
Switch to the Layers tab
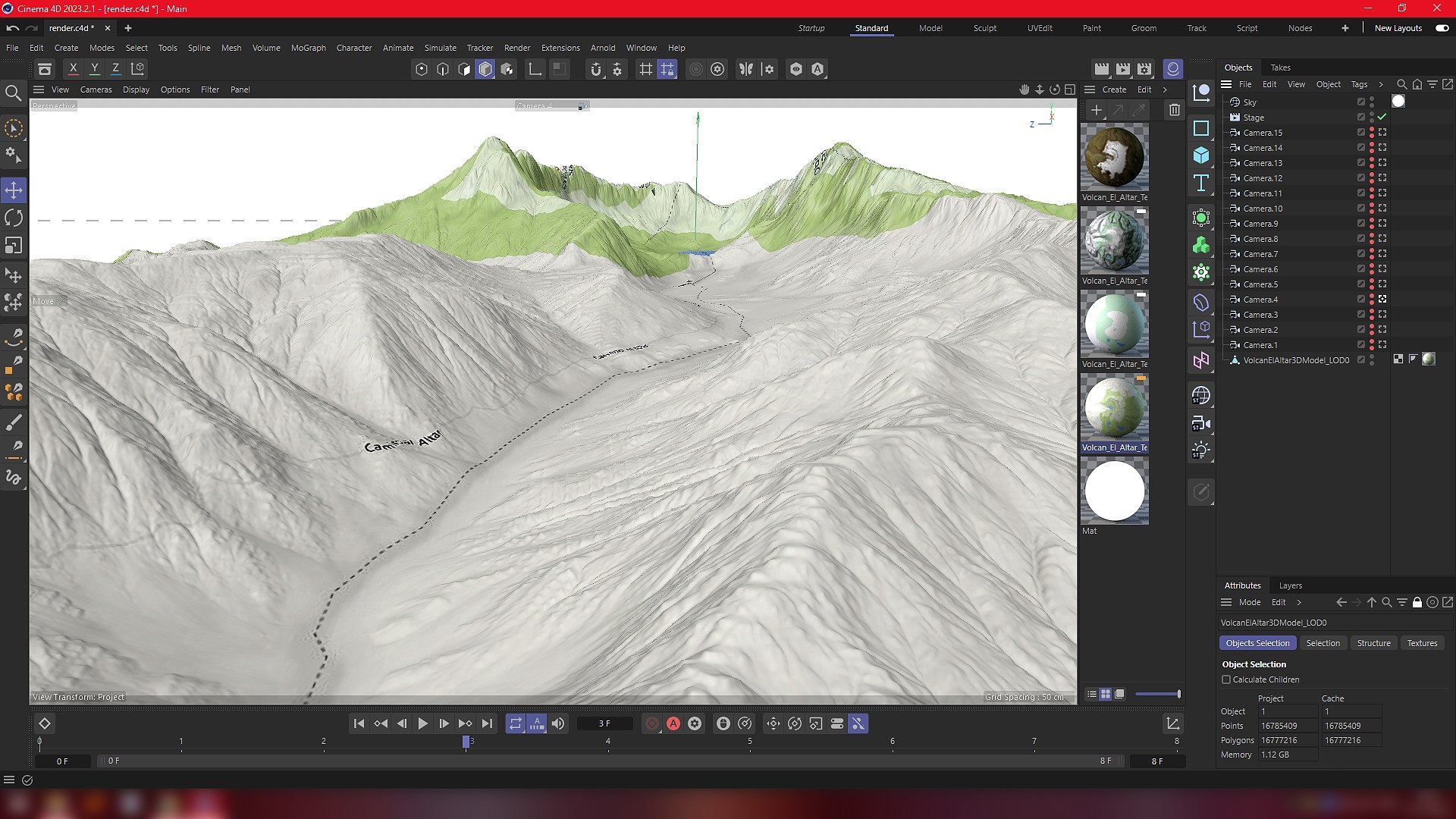(1290, 585)
